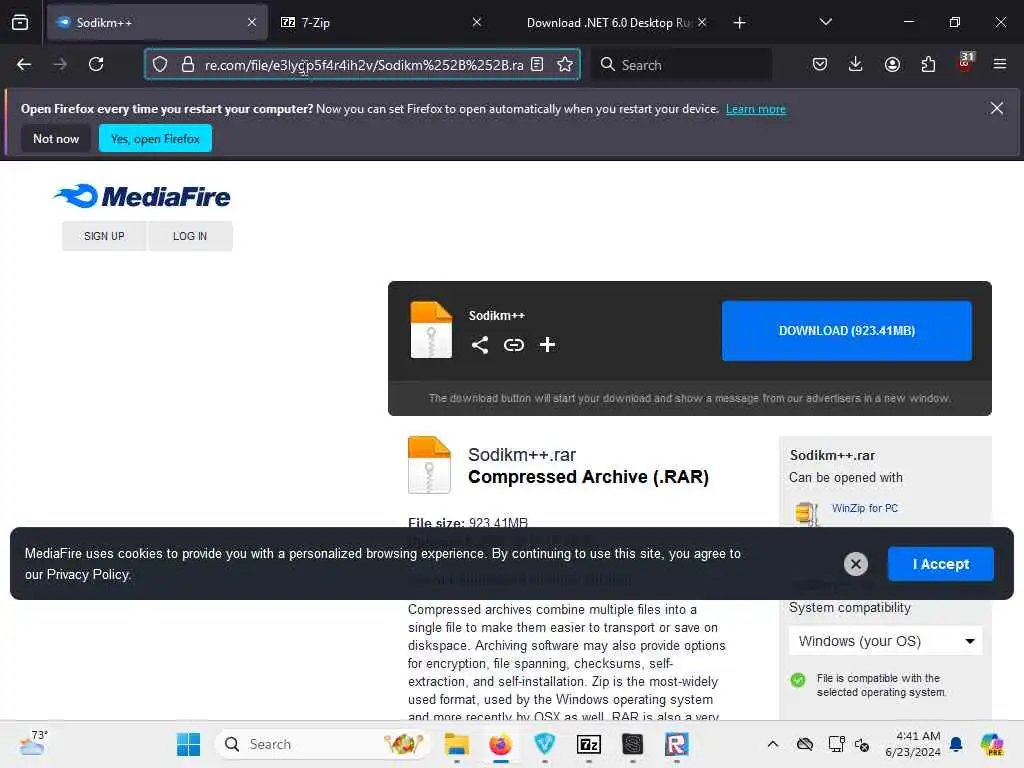Click the network icon in system tray
The width and height of the screenshot is (1024, 768).
tap(837, 744)
